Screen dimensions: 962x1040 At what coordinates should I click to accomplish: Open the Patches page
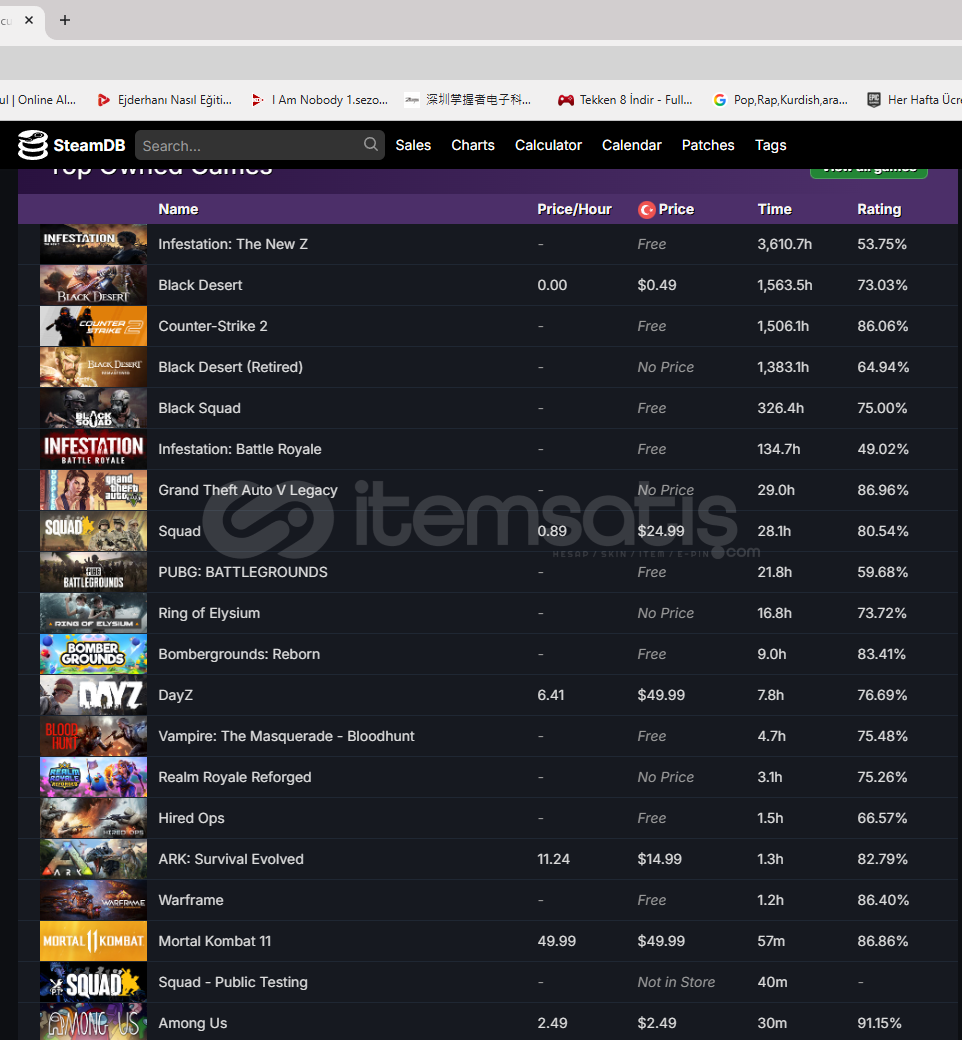point(708,145)
